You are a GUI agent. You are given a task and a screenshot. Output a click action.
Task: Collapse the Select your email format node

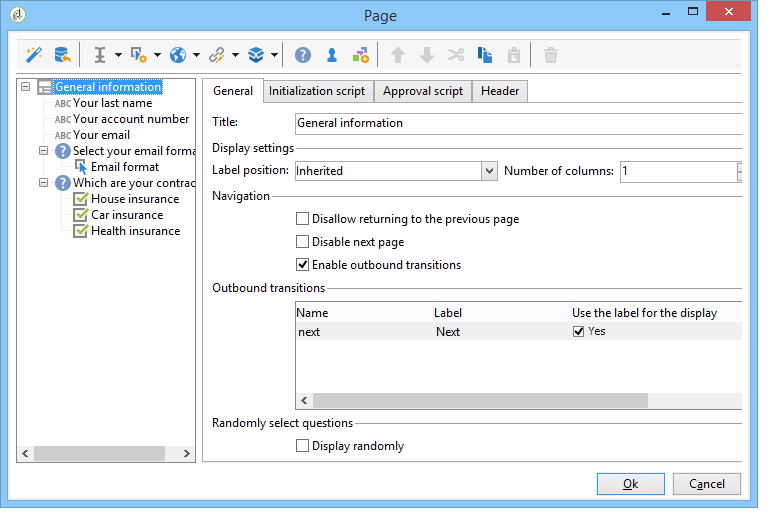coord(44,151)
